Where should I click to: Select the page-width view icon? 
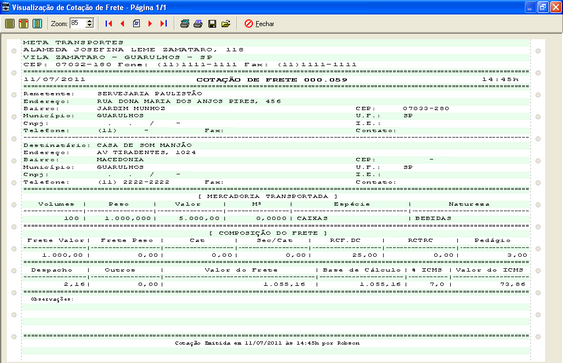[37, 24]
